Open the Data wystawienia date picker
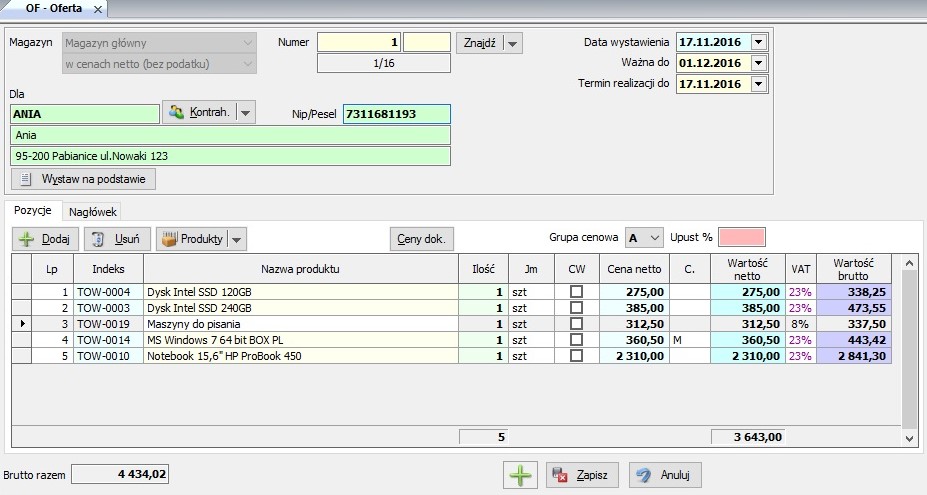Image resolution: width=927 pixels, height=495 pixels. (x=758, y=42)
